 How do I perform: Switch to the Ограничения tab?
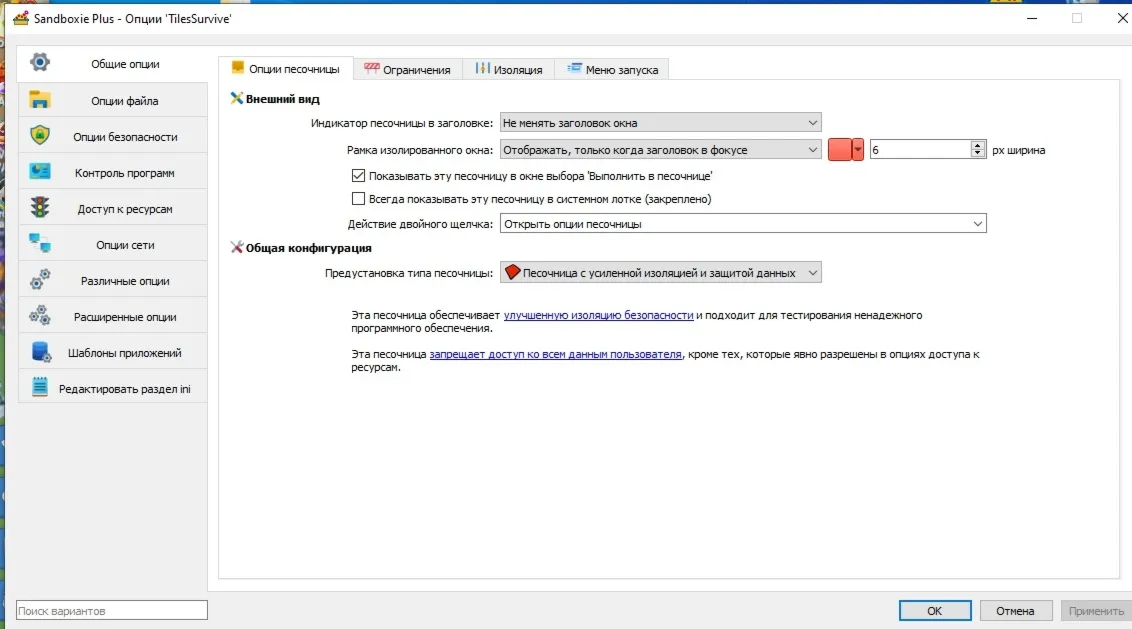coord(408,69)
